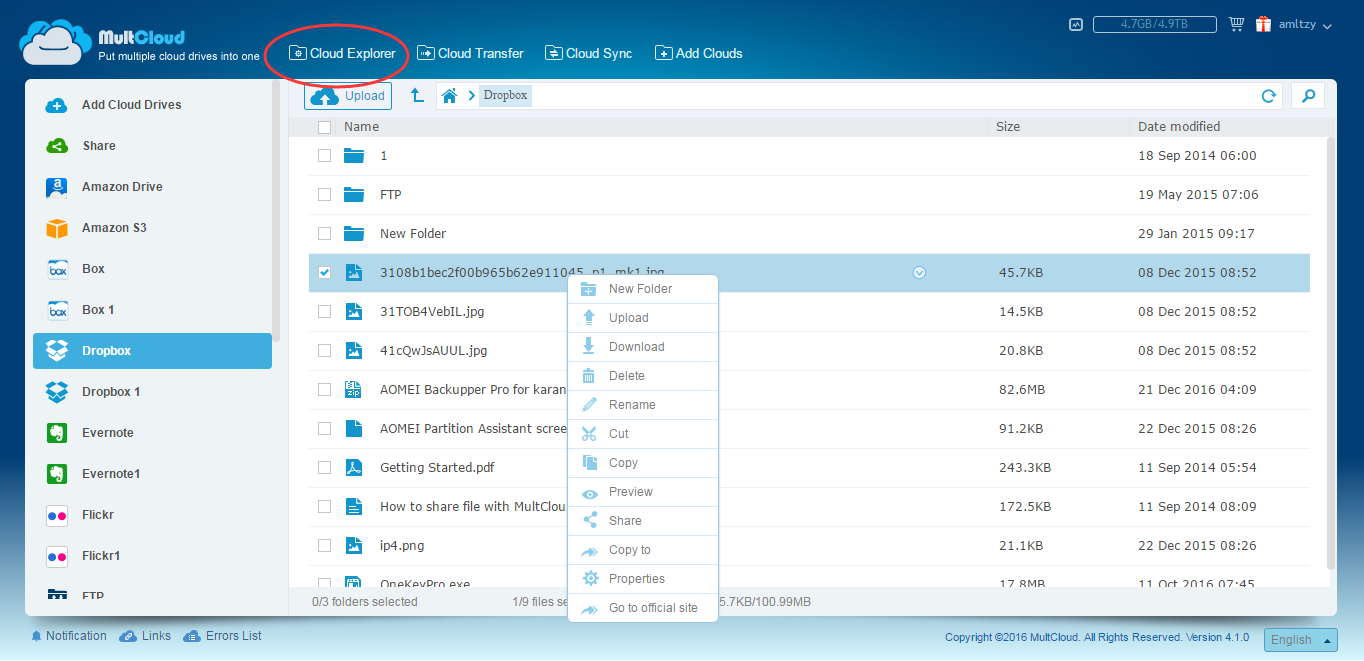Click the home icon in the breadcrumb
Viewport: 1364px width, 661px height.
pos(450,96)
